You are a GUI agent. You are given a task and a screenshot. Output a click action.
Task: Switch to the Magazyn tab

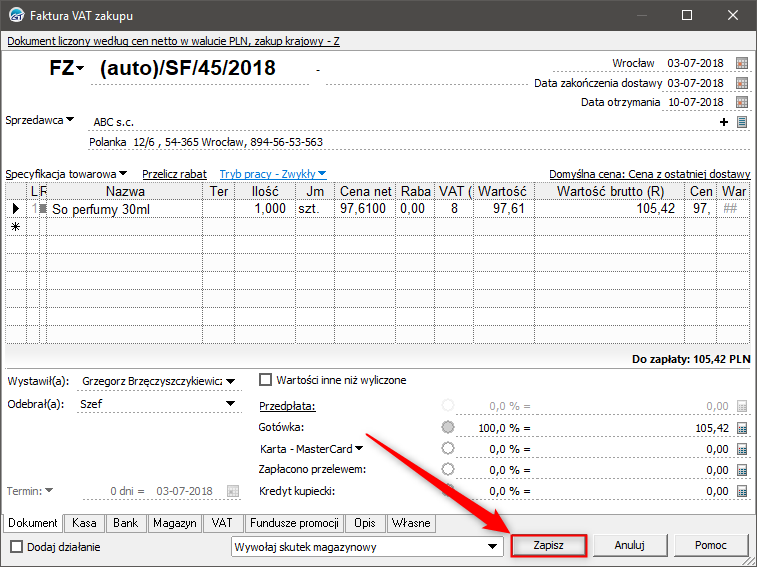(175, 523)
